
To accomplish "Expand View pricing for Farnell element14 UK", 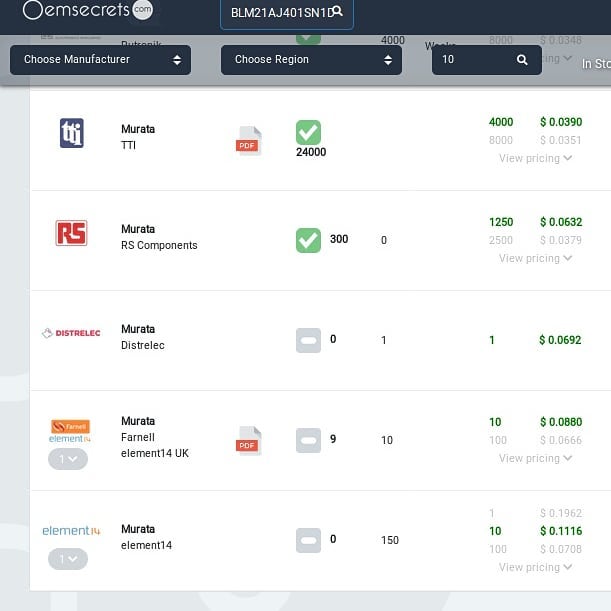I will click(x=535, y=458).
